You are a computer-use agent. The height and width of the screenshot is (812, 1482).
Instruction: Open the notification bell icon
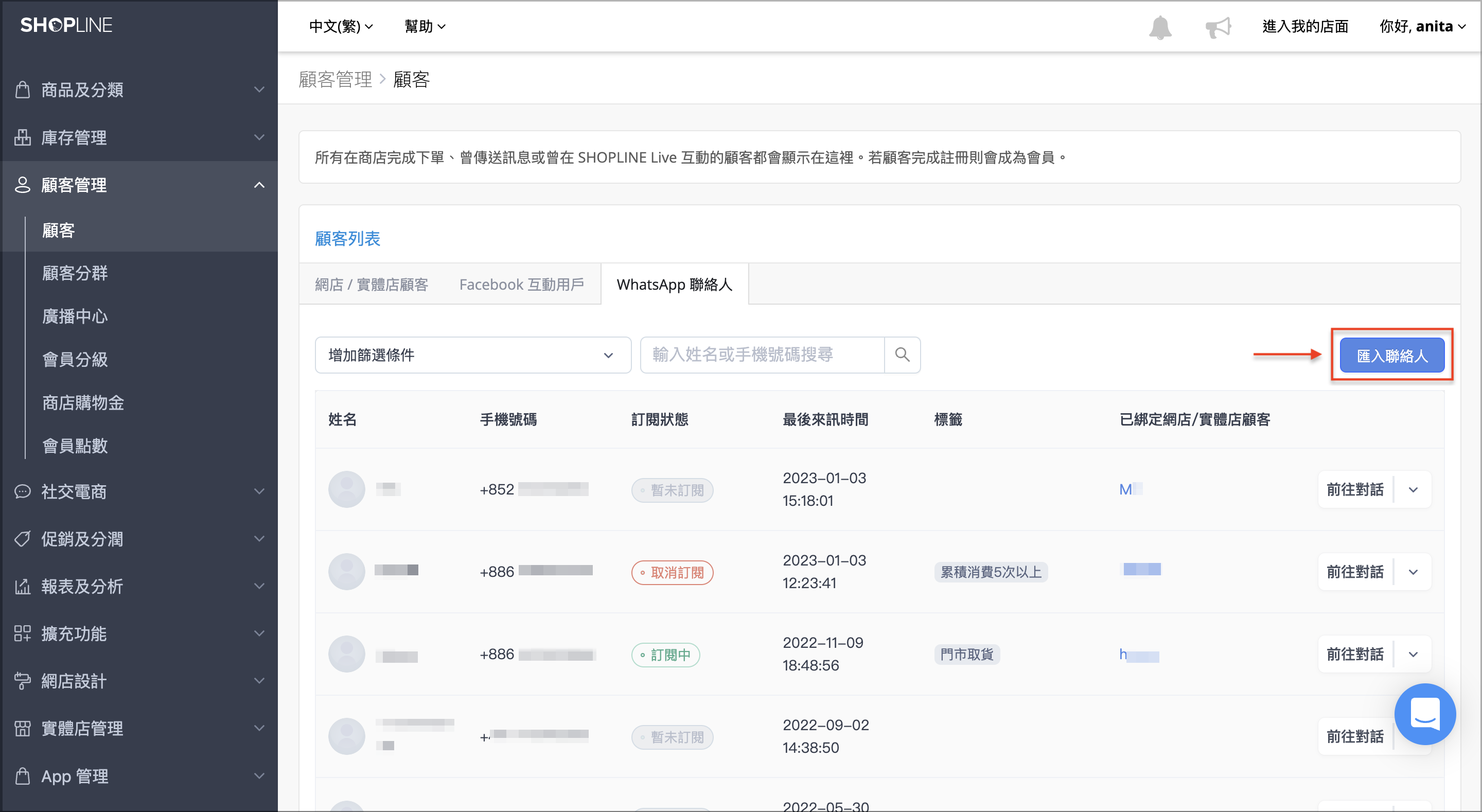point(1160,27)
